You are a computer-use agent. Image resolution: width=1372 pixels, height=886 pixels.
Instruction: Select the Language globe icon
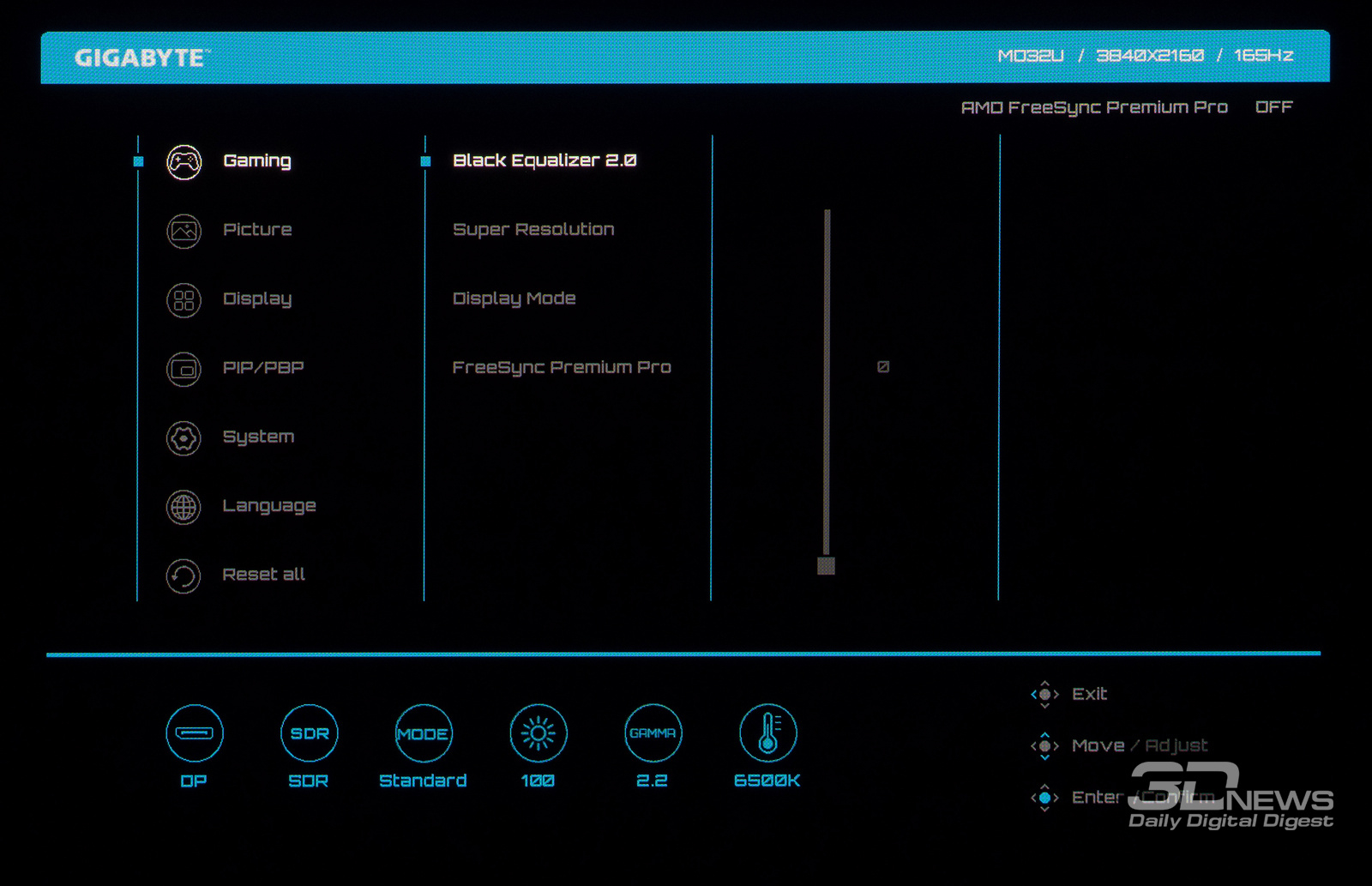click(x=184, y=507)
